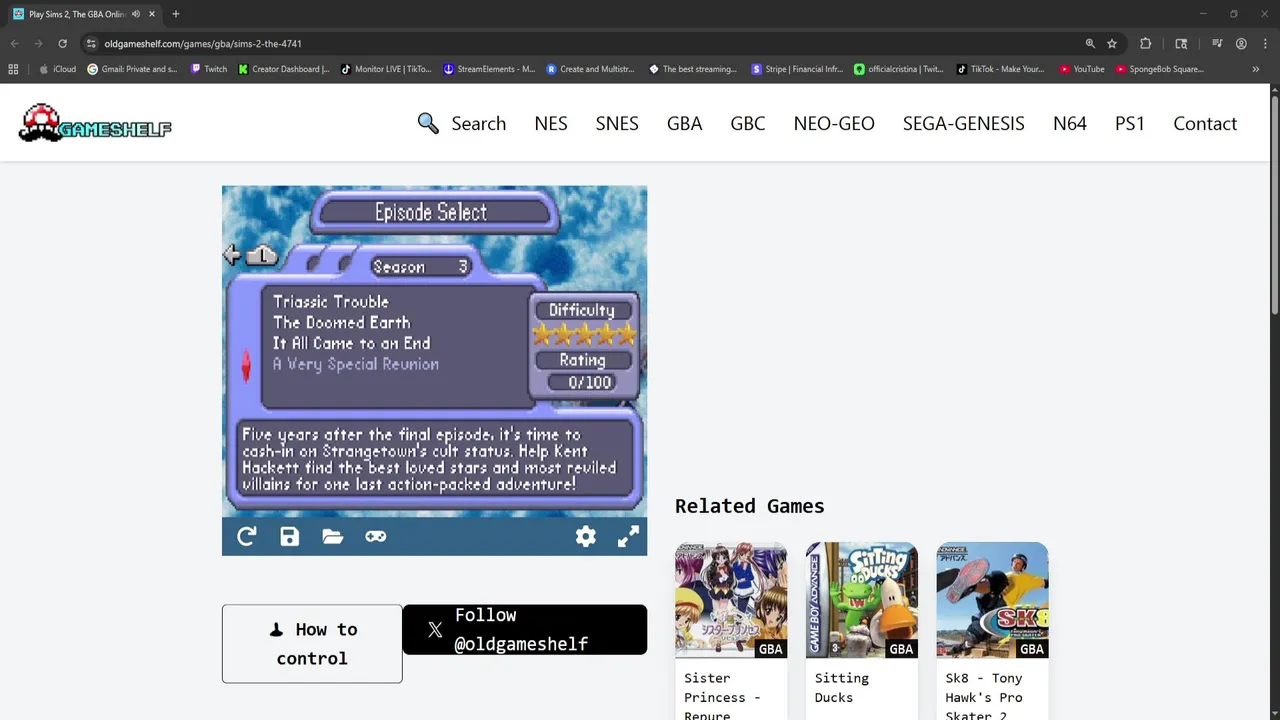View site information icon in address bar
The height and width of the screenshot is (720, 1280).
[91, 44]
